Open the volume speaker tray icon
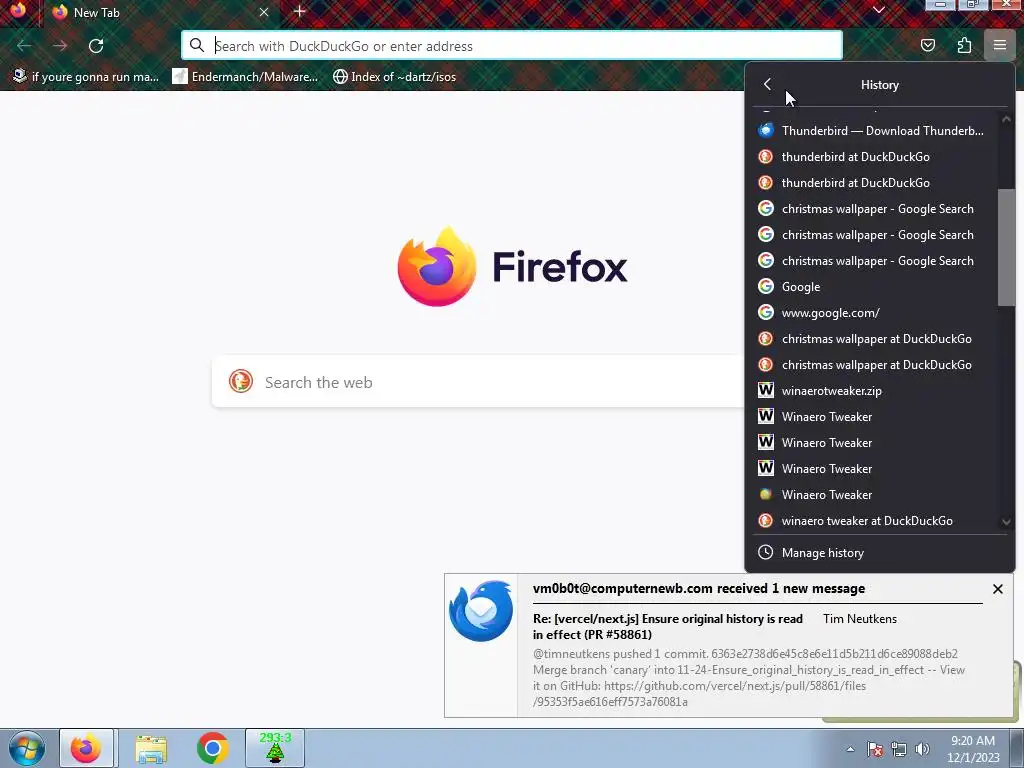 [x=922, y=749]
